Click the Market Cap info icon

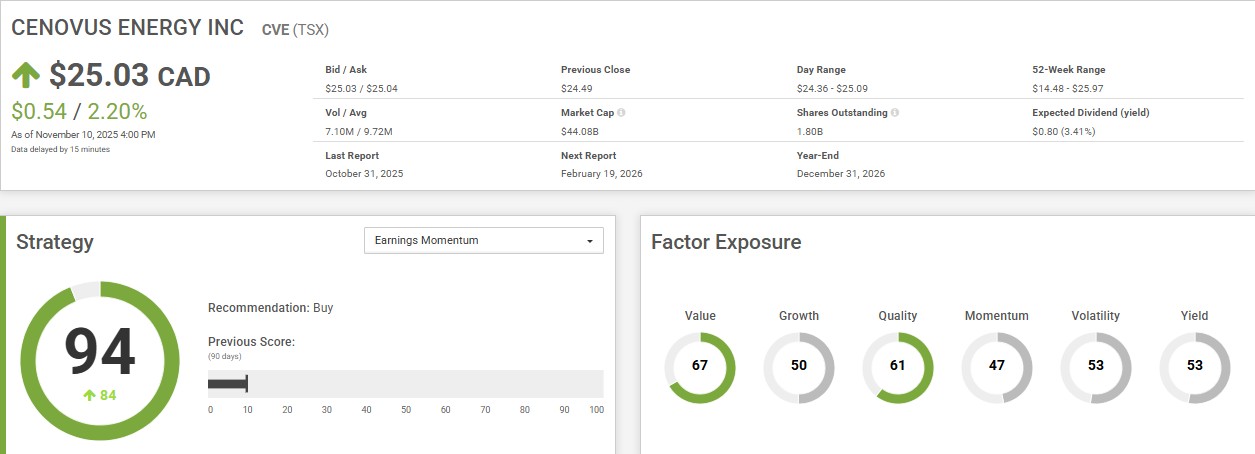click(x=622, y=113)
